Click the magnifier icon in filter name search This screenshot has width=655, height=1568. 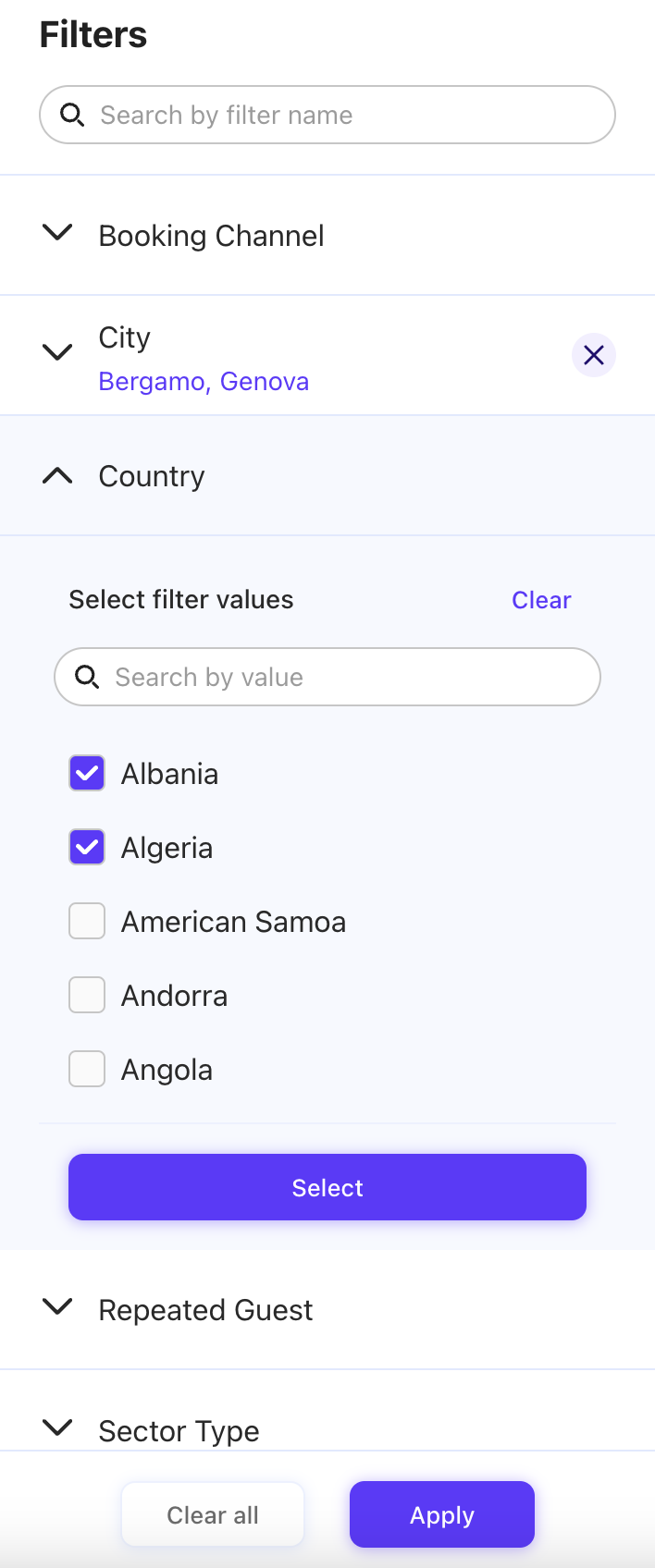point(72,115)
